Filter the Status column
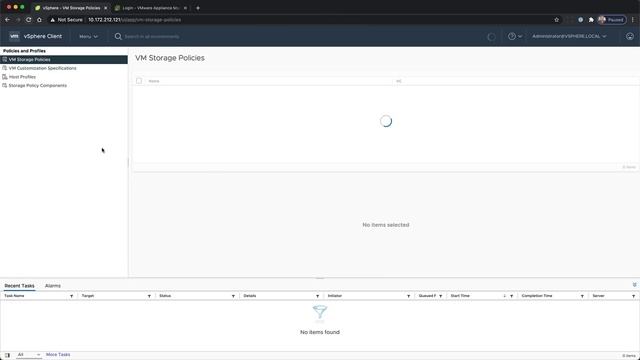This screenshot has height=360, width=640. [233, 296]
